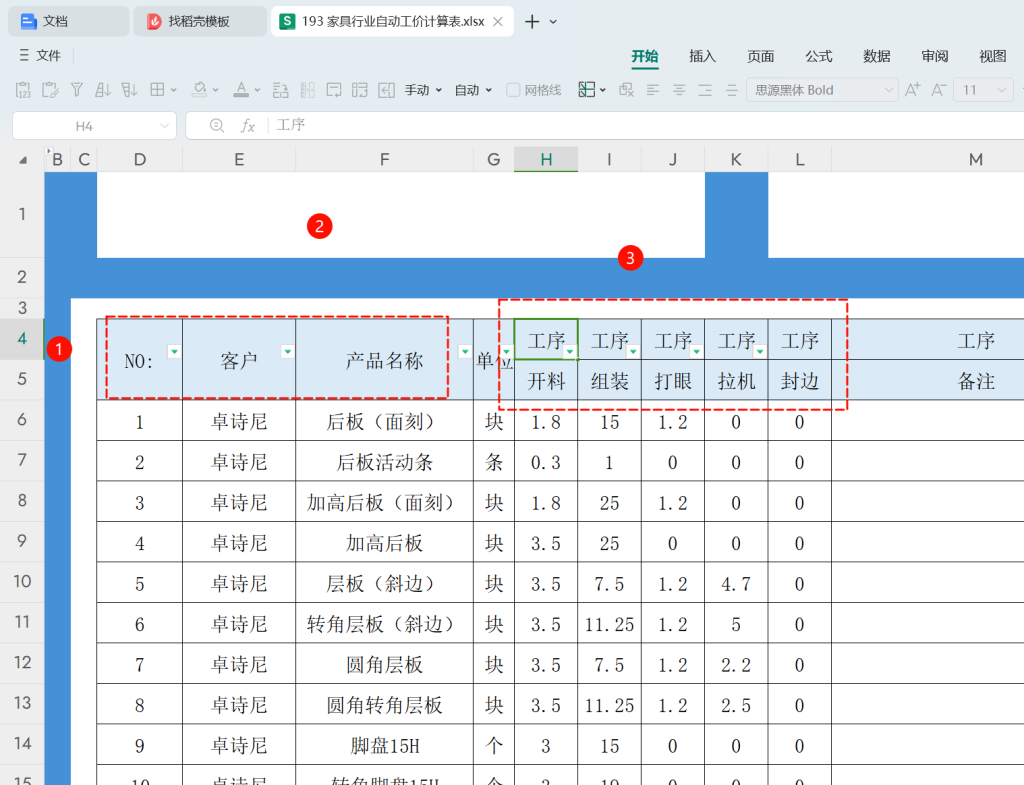Click the merge cells icon
The image size is (1024, 785).
click(x=360, y=89)
